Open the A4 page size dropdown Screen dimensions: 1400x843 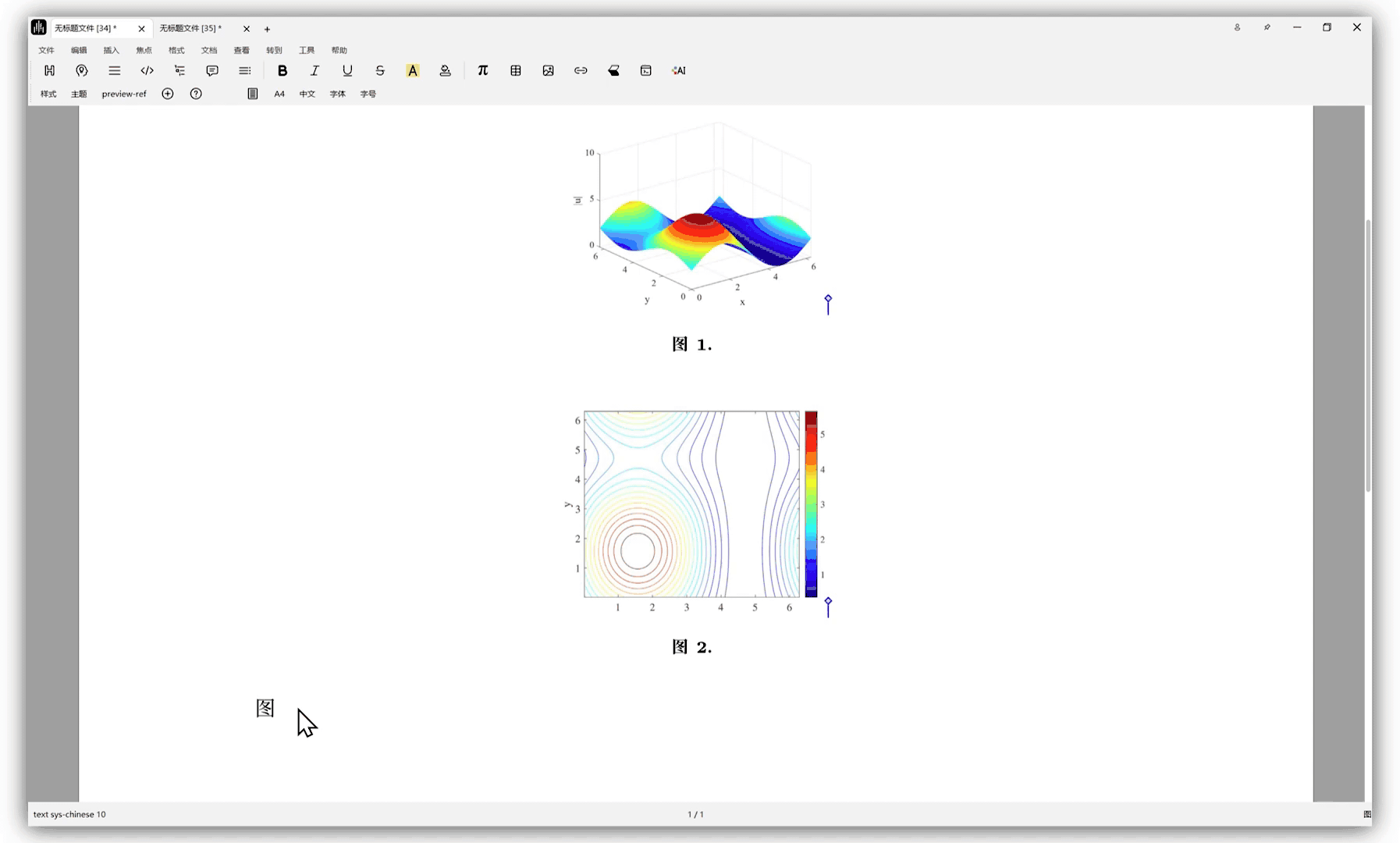point(279,94)
